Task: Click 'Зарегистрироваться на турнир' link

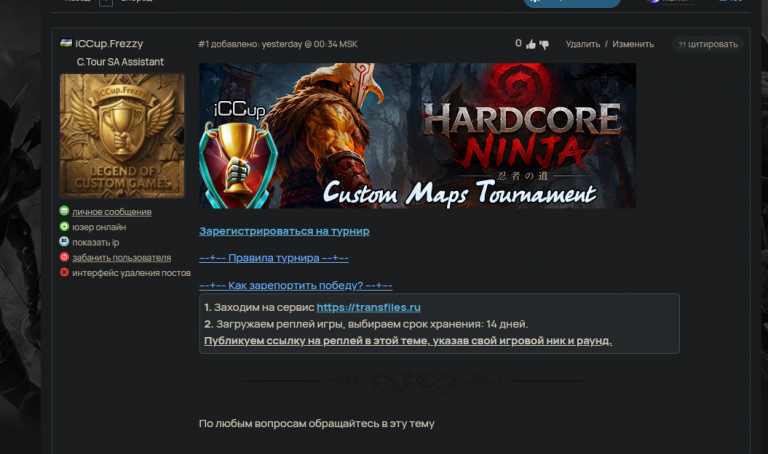Action: 284,231
